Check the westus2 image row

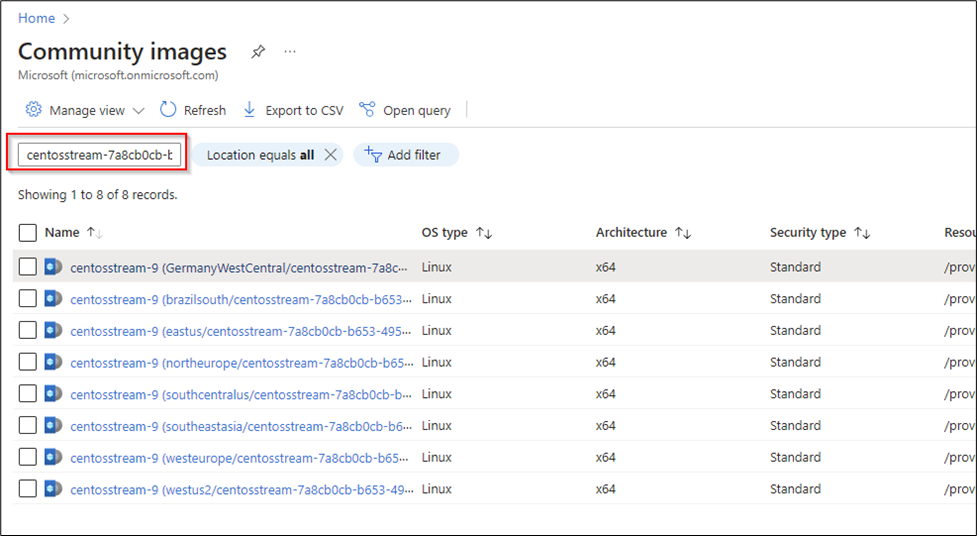click(x=27, y=489)
